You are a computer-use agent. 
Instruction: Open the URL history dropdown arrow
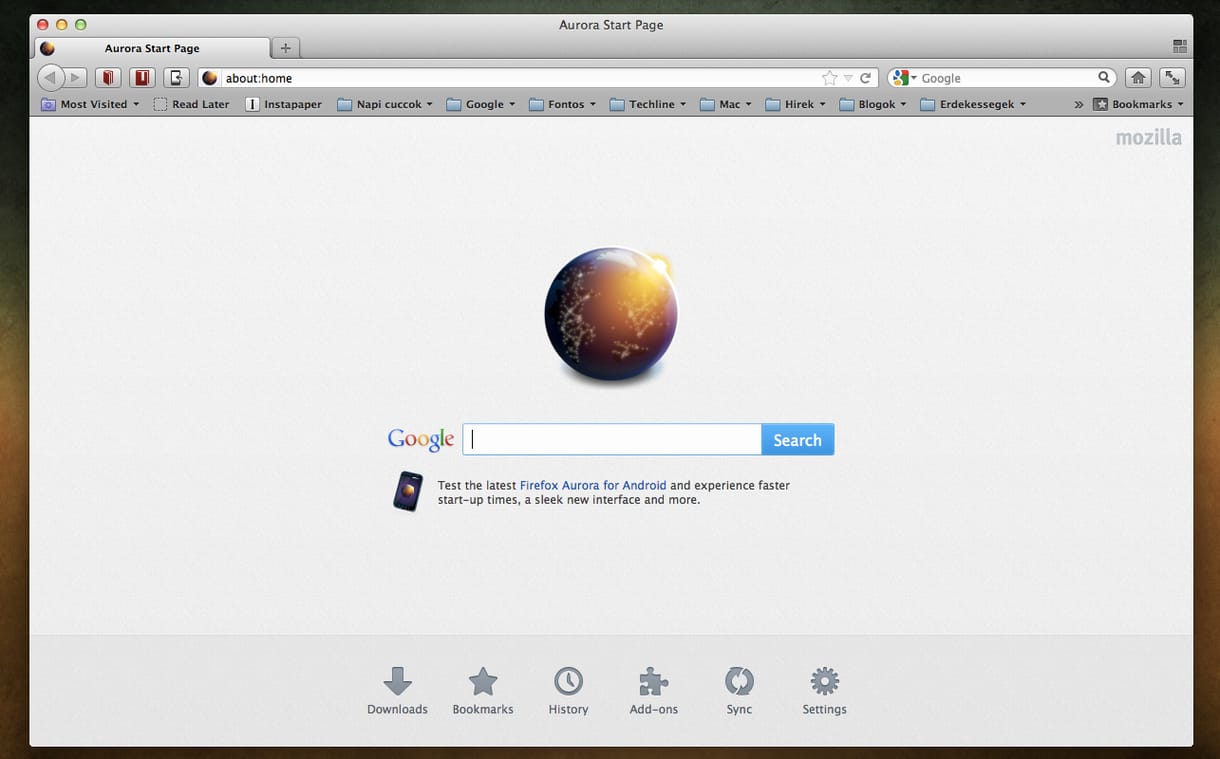tap(848, 78)
